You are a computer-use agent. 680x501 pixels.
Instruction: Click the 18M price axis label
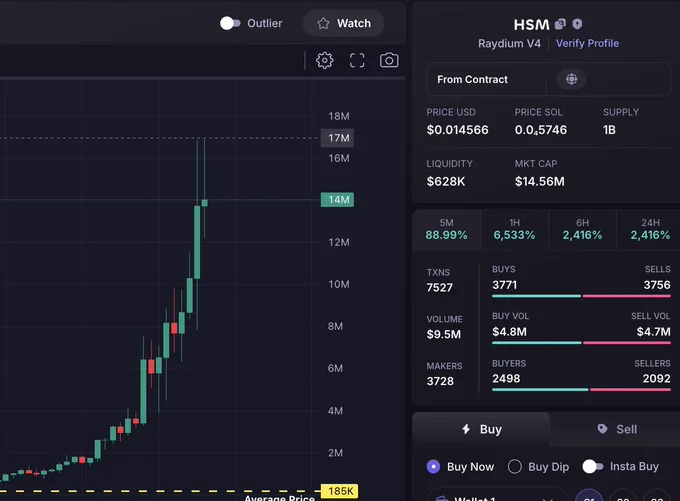tap(339, 116)
